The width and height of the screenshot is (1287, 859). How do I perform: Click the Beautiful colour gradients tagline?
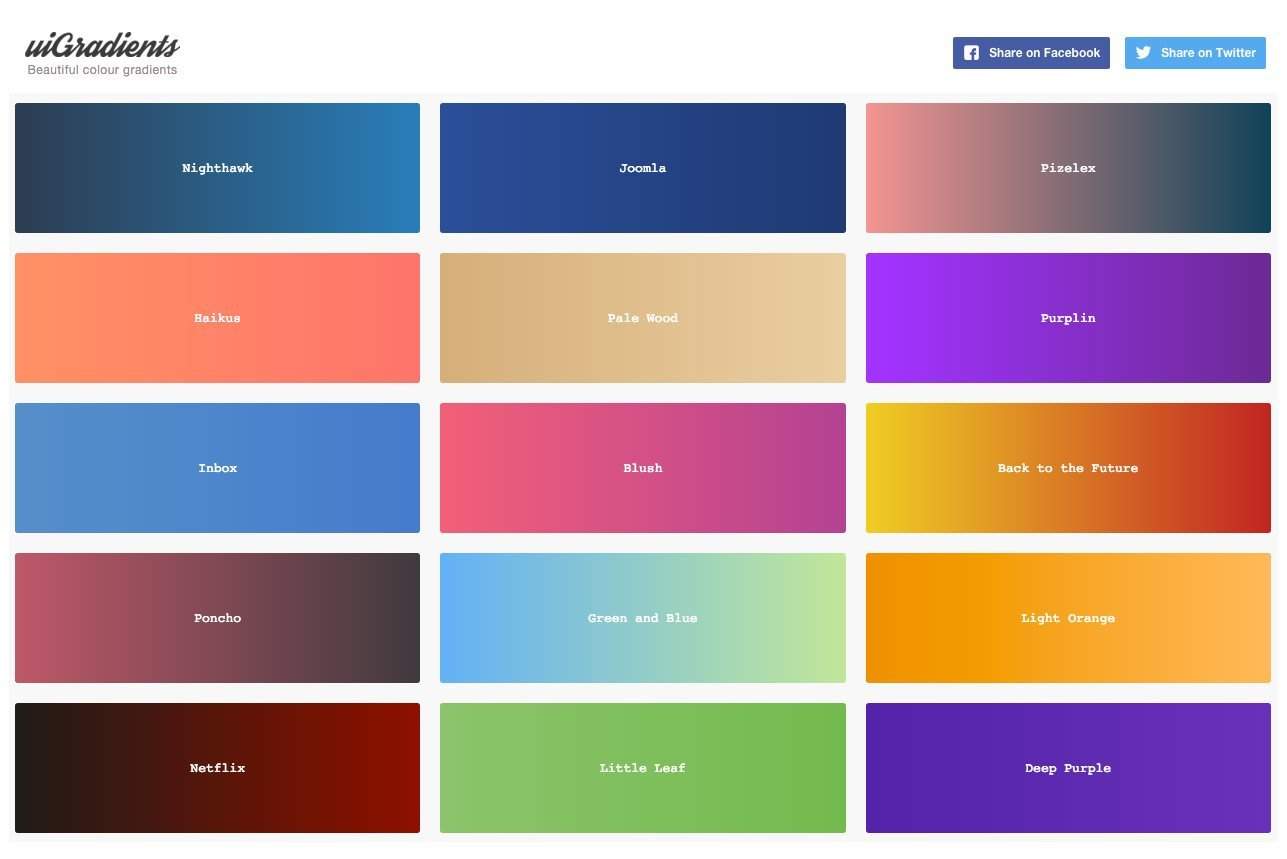tap(102, 70)
